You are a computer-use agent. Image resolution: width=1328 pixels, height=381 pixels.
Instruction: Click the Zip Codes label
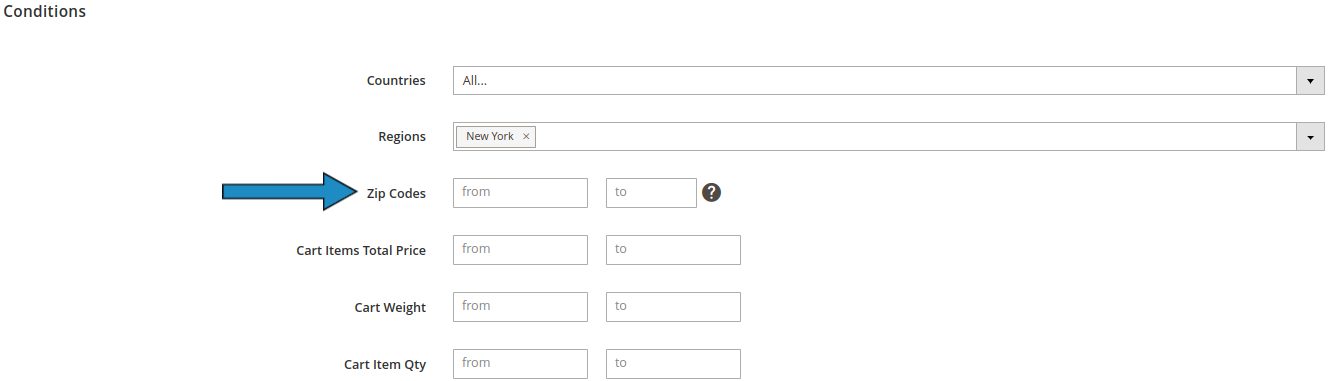[396, 193]
